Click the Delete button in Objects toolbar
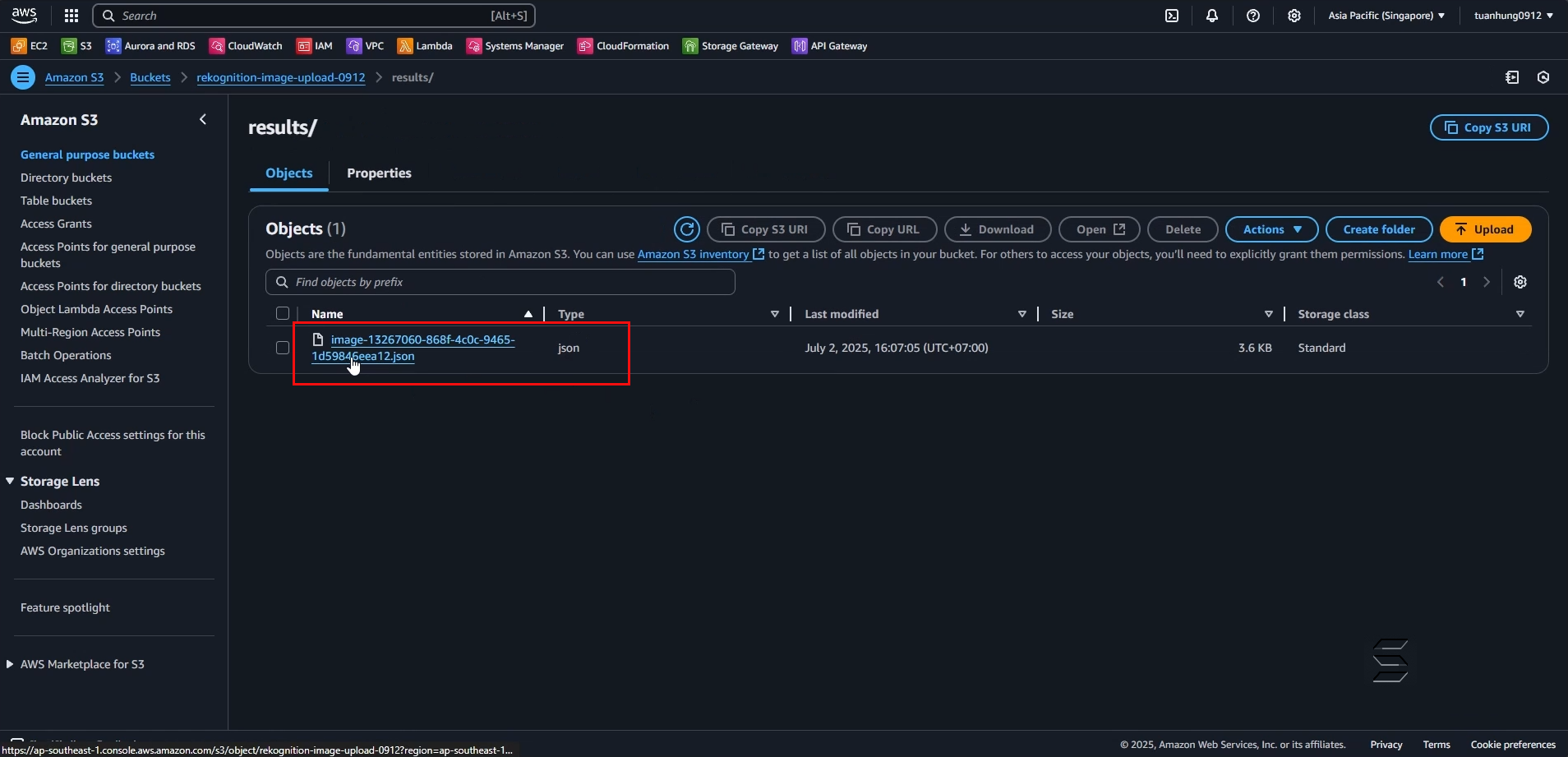Image resolution: width=1568 pixels, height=757 pixels. point(1183,229)
